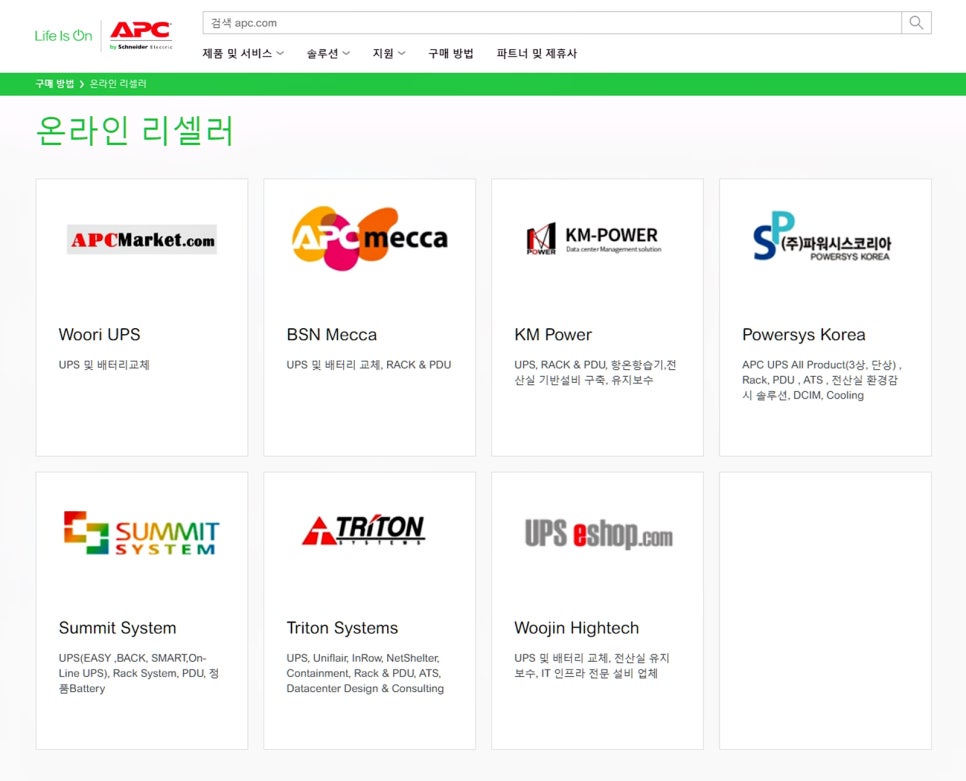Screen dimensions: 966x781
Task: Go to 구매 방법 in the breadcrumb
Action: 54,84
